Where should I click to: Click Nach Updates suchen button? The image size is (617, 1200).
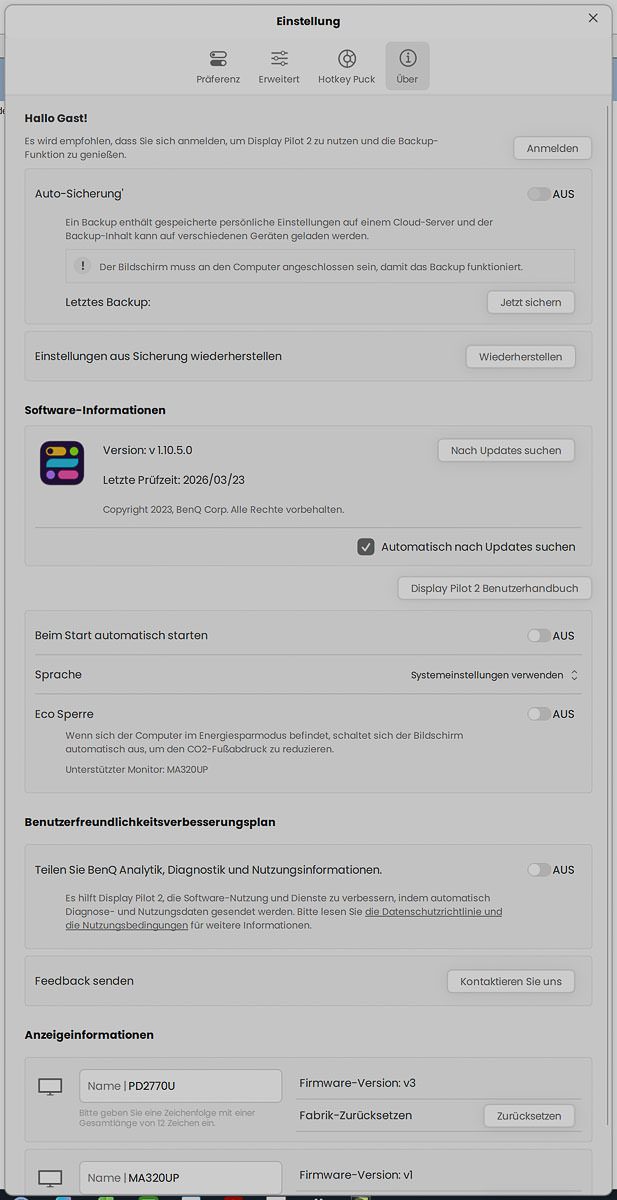pyautogui.click(x=506, y=450)
